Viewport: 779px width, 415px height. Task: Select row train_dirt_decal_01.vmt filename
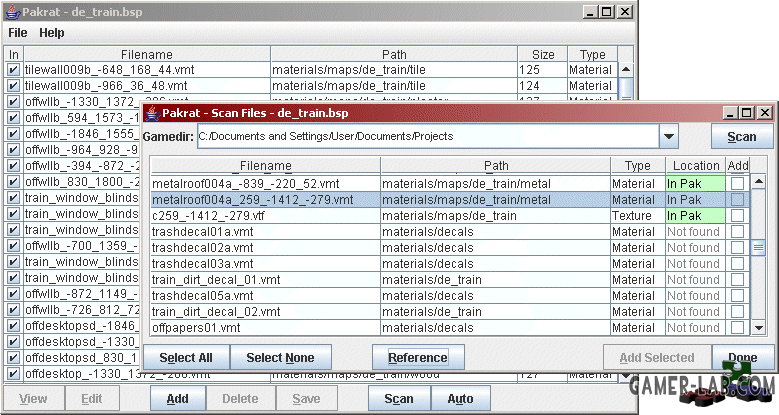tap(216, 280)
